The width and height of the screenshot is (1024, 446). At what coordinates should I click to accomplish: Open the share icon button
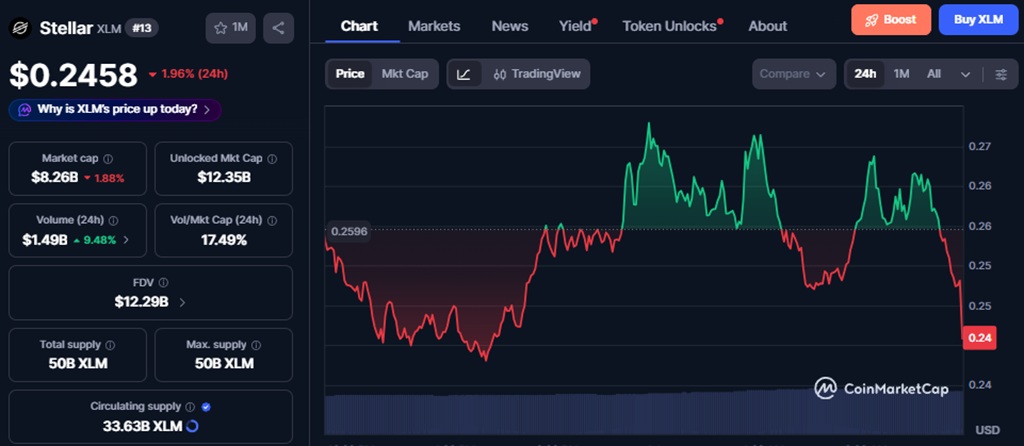click(x=278, y=28)
